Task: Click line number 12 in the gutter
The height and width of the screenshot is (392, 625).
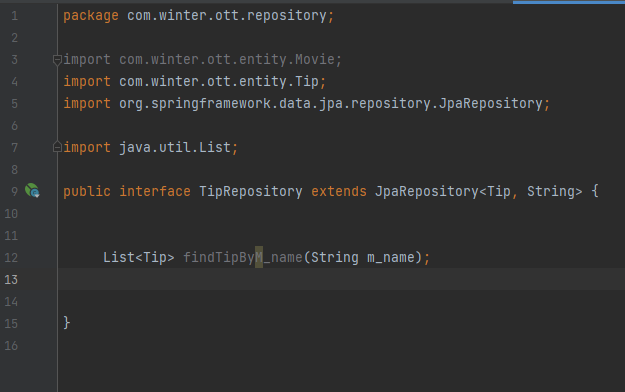Action: [11, 258]
